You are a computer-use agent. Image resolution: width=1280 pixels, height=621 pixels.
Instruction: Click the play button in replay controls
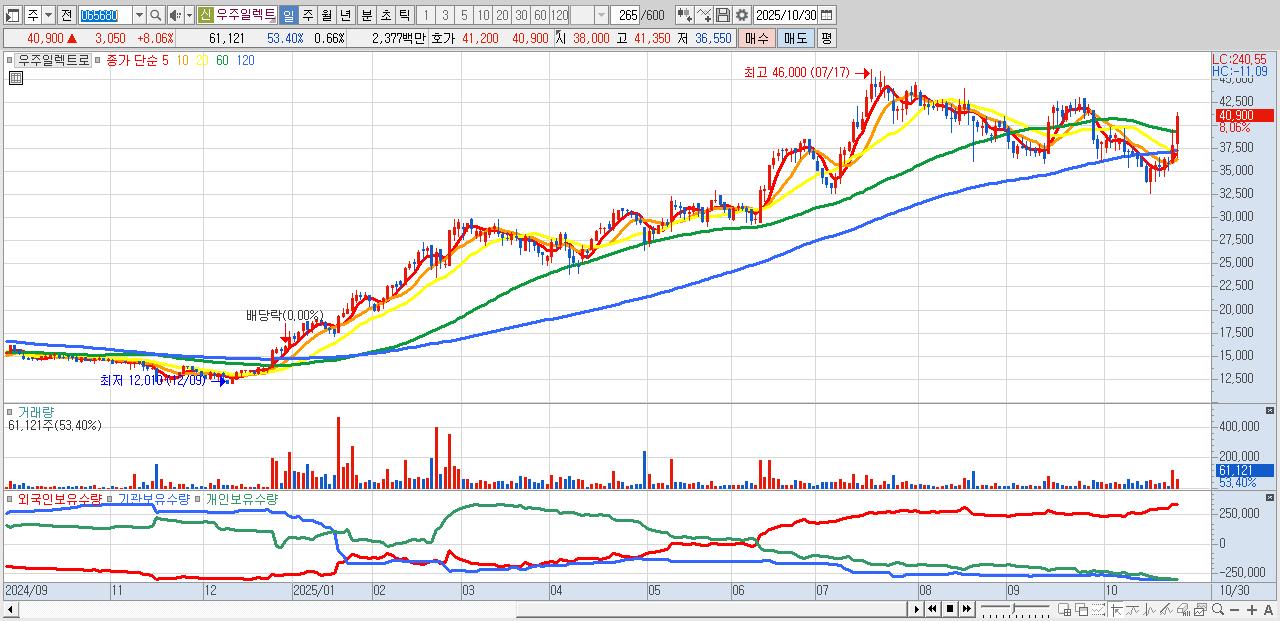click(x=917, y=609)
